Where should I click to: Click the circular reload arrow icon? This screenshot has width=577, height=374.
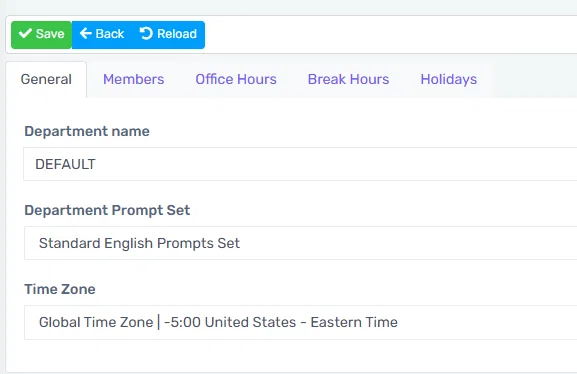pyautogui.click(x=146, y=33)
